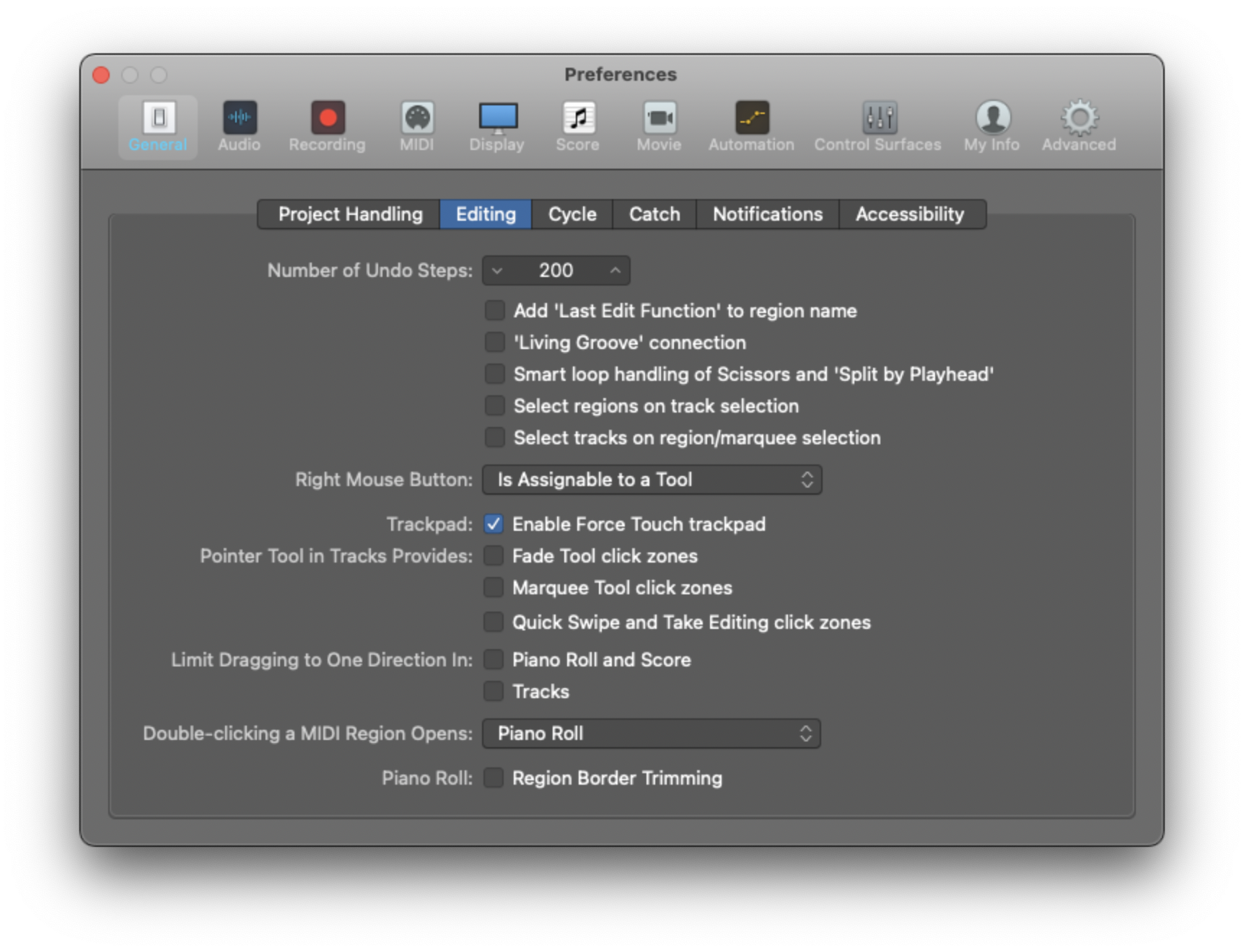Enable Marquee Tool click zones

coord(494,588)
